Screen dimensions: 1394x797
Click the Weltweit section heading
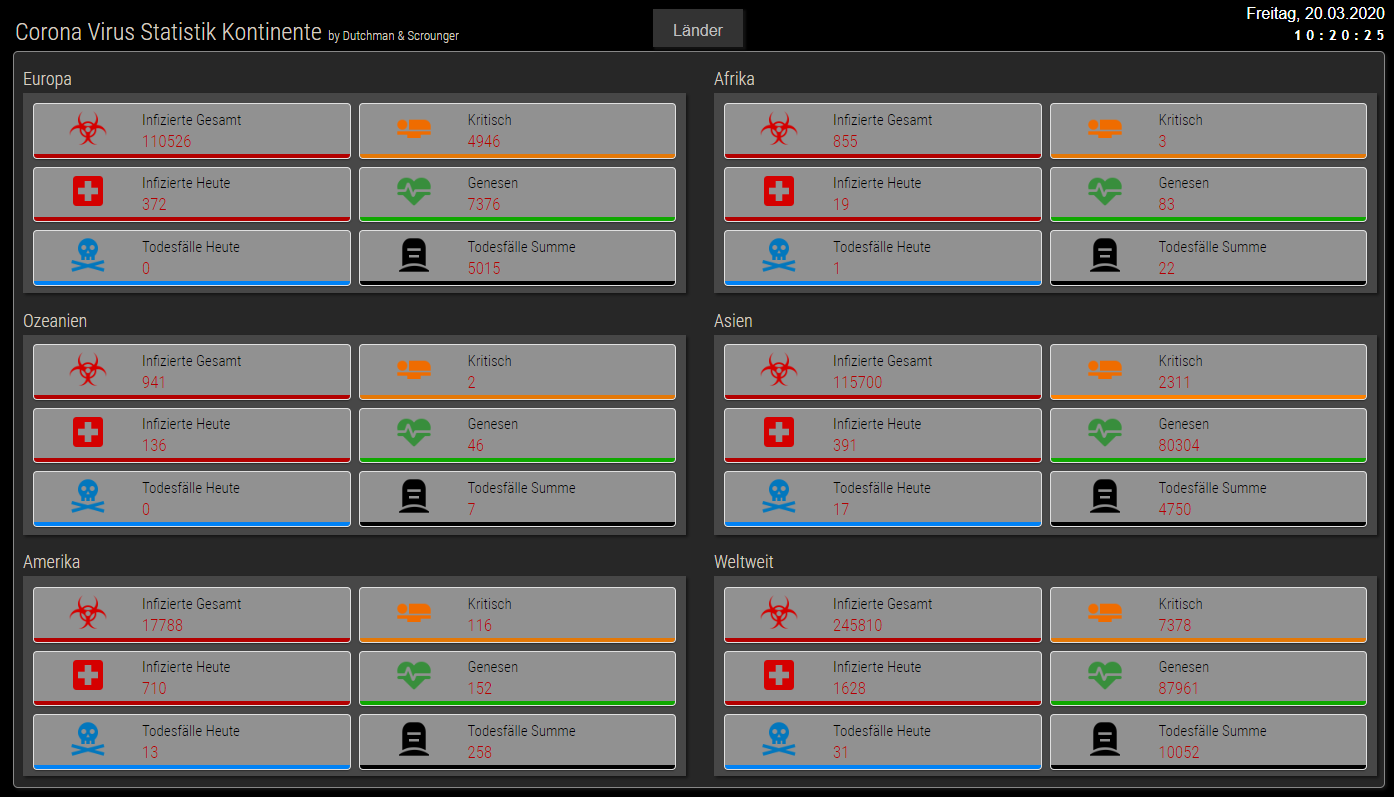744,562
